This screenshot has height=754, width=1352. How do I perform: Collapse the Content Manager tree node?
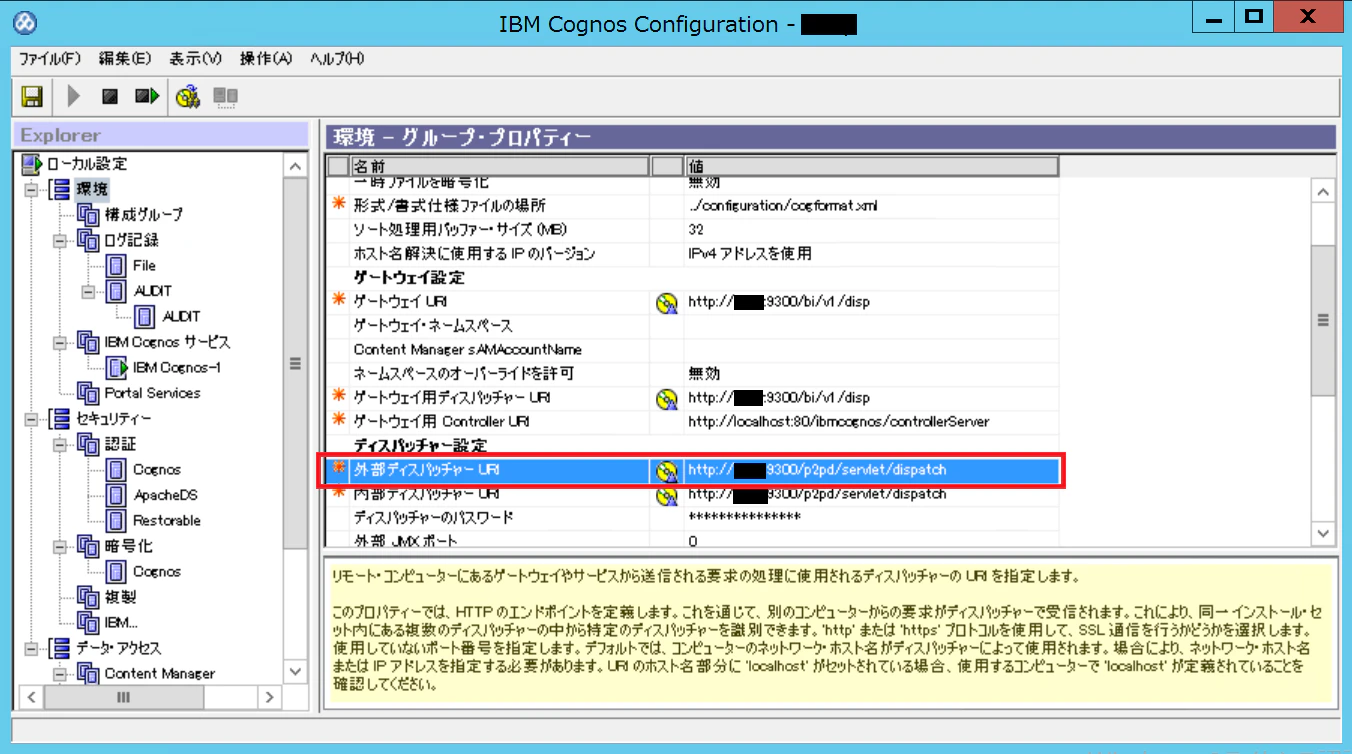point(59,673)
